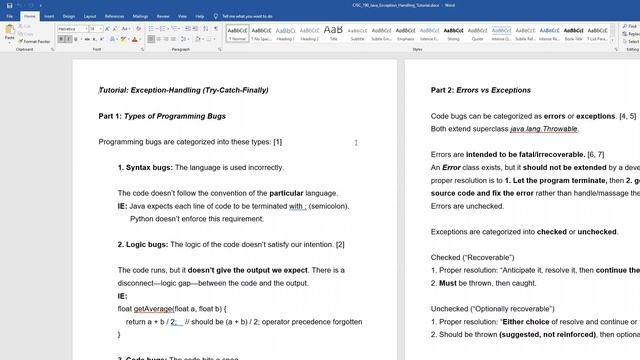Expand the Paste options arrow
The width and height of the screenshot is (640, 360).
(9, 42)
